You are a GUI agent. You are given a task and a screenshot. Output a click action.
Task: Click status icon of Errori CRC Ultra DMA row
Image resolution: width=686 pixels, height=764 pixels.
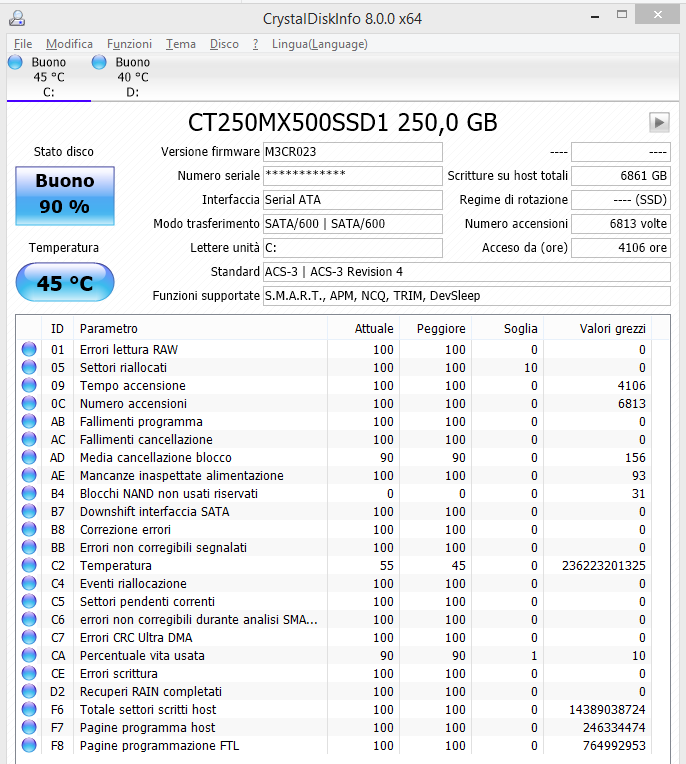tap(29, 638)
